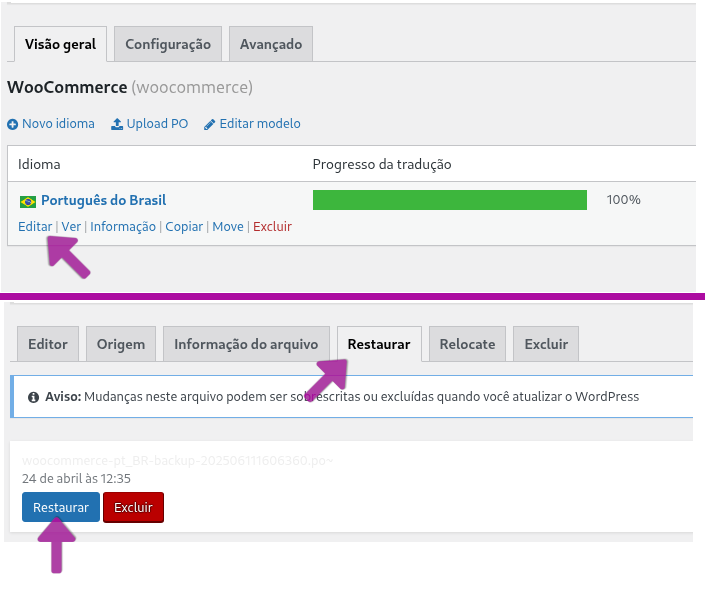This screenshot has width=705, height=594.
Task: Open the Excluir tab
Action: [546, 344]
